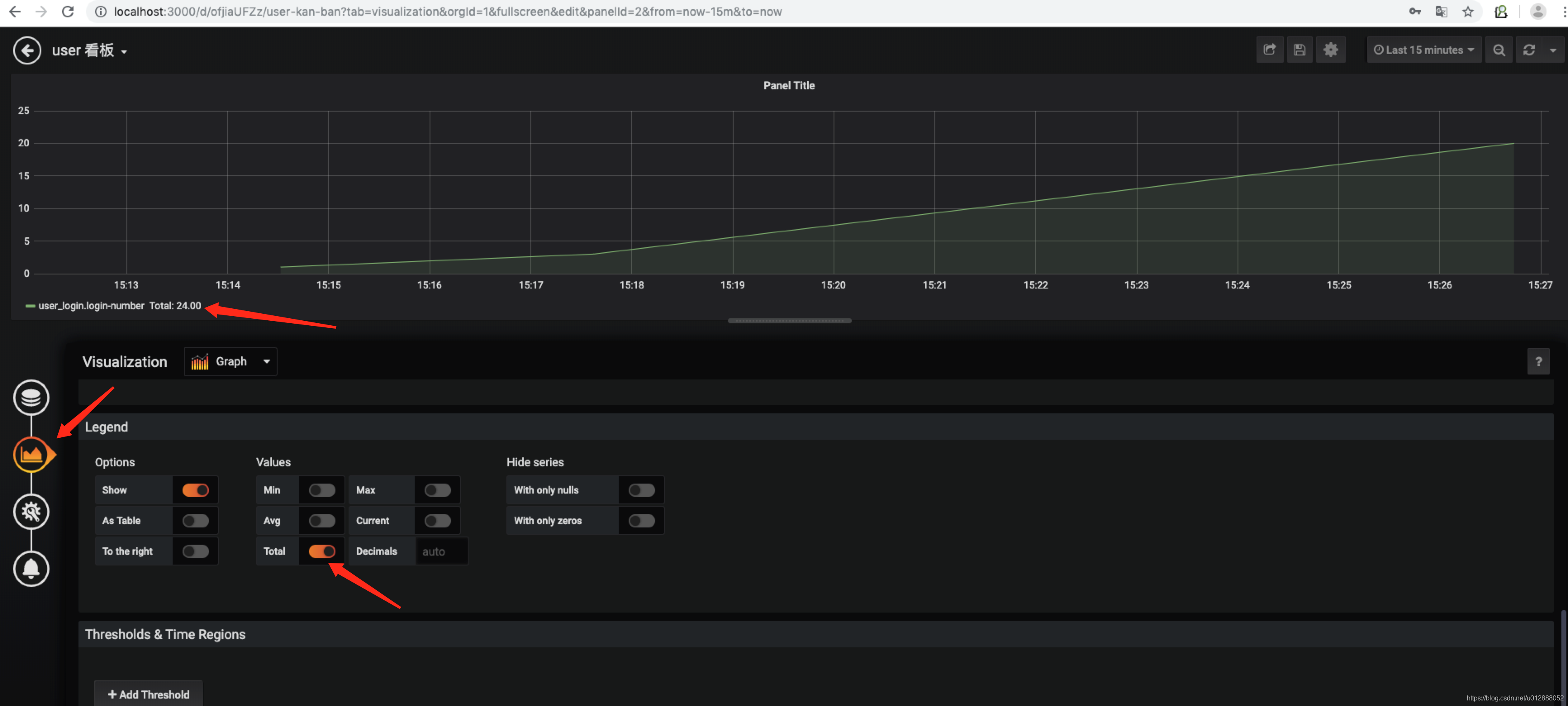This screenshot has height=706, width=1568.
Task: Click Values label in Legend
Action: click(273, 463)
